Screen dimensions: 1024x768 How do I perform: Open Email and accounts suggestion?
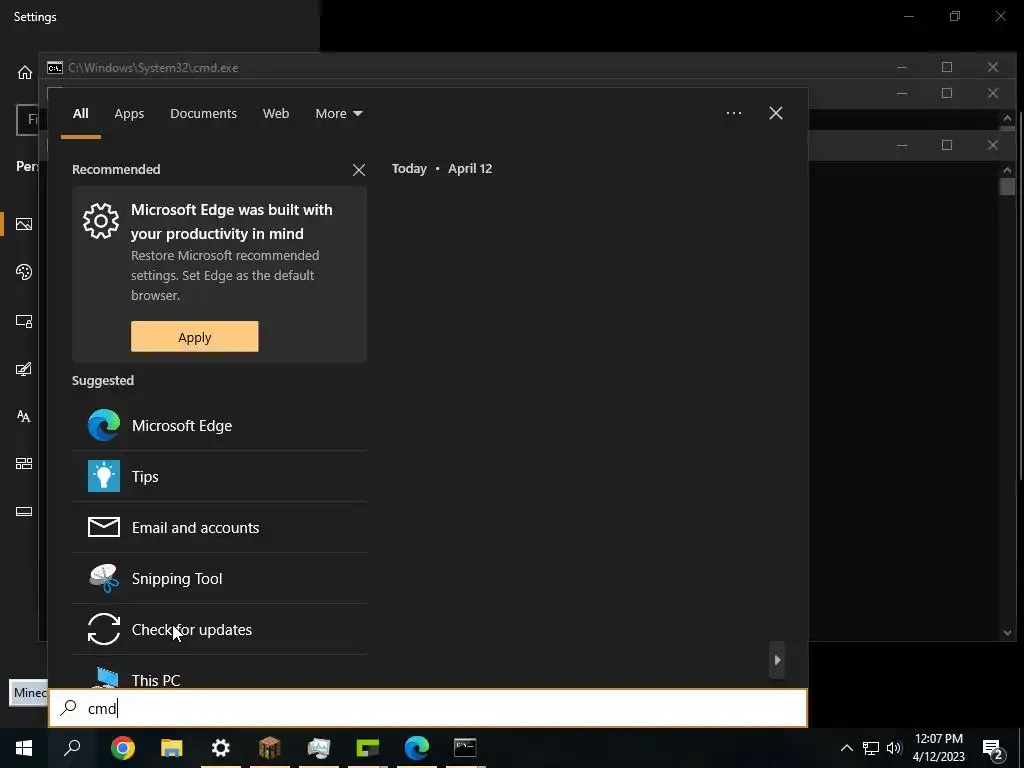[219, 528]
